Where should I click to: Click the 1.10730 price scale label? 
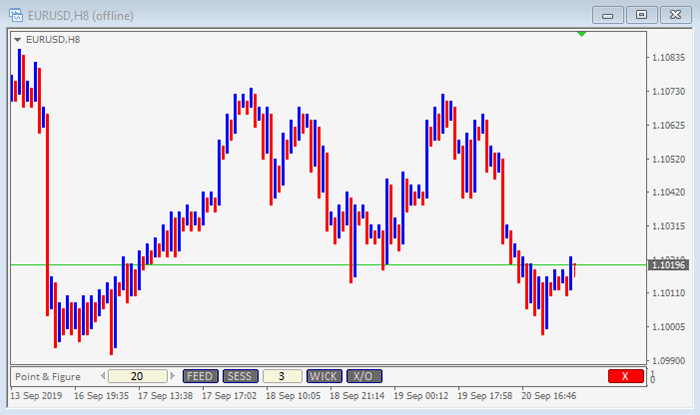pos(668,91)
